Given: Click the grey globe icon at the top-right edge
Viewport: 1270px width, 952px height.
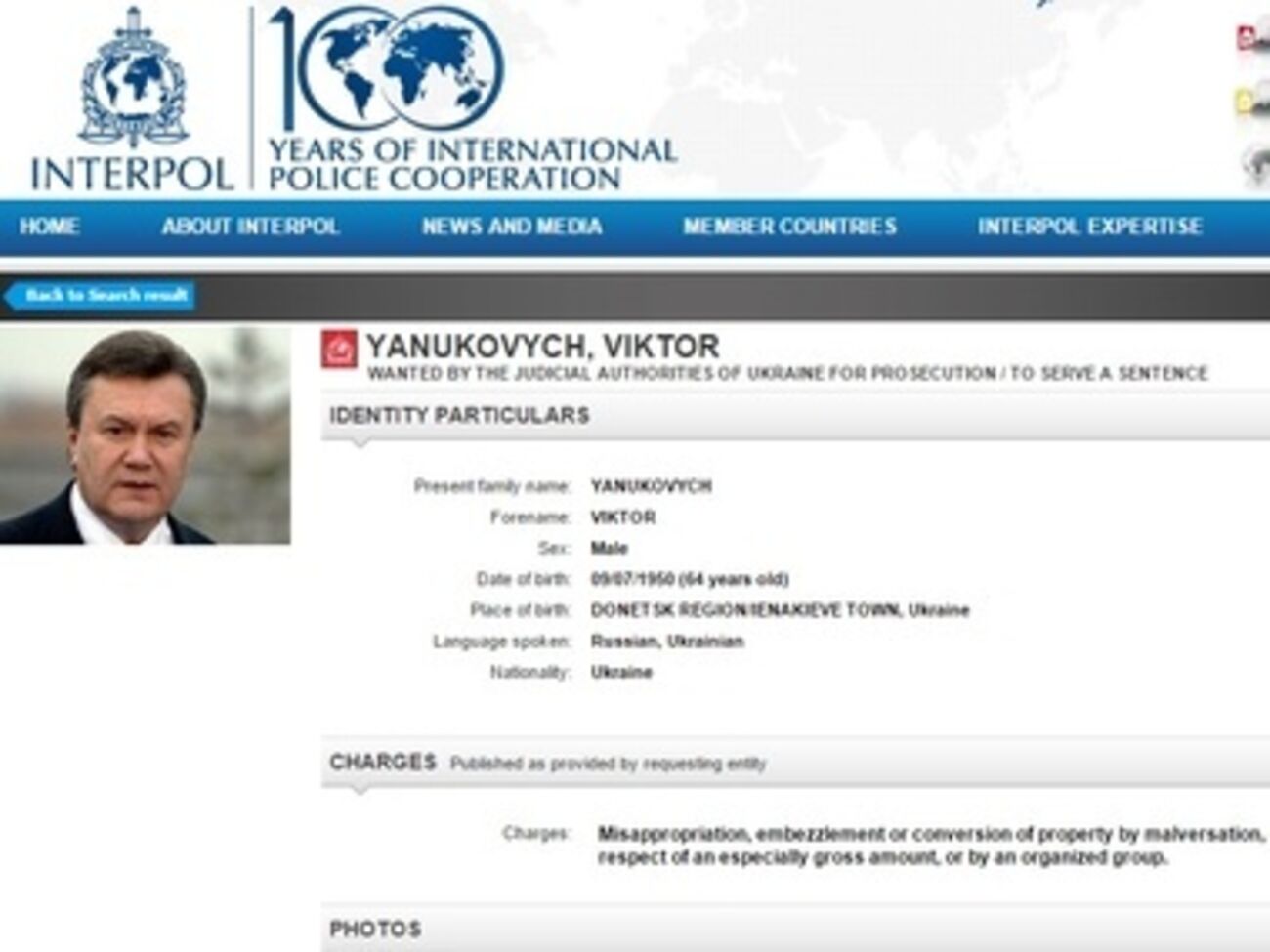Looking at the screenshot, I should coord(1254,164).
